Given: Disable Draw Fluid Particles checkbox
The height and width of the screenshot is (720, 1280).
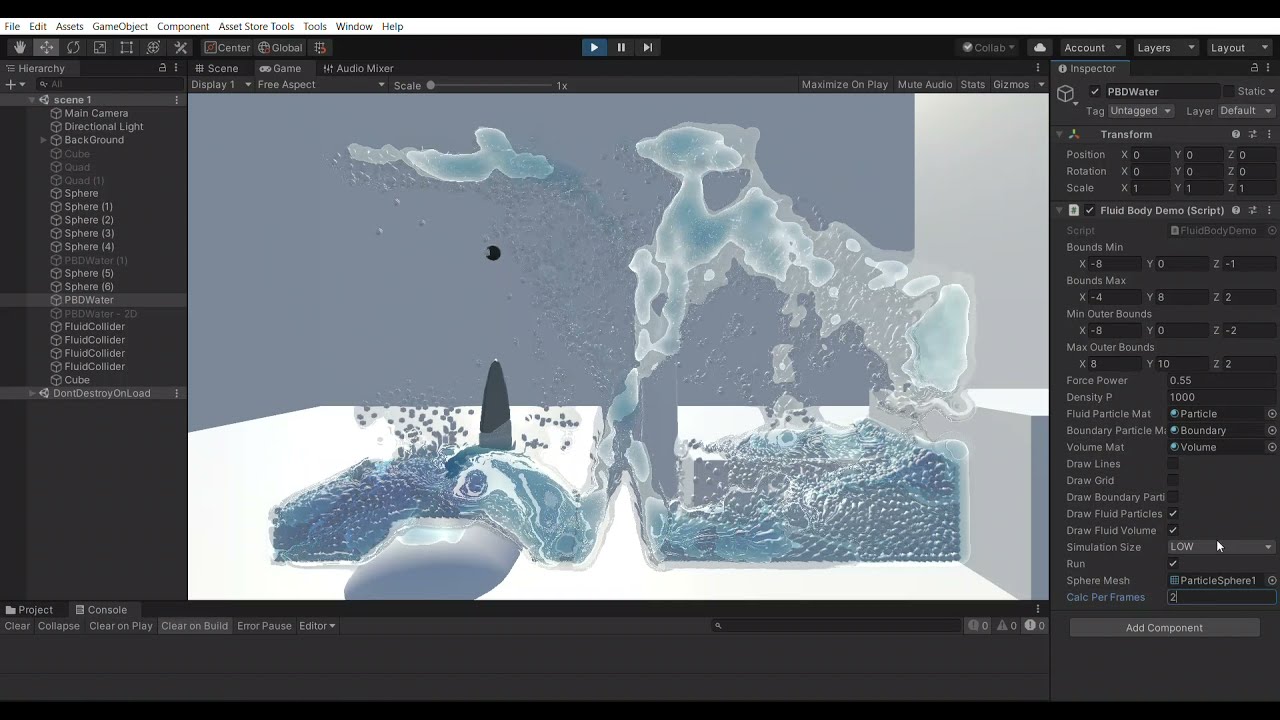Looking at the screenshot, I should click(1173, 514).
